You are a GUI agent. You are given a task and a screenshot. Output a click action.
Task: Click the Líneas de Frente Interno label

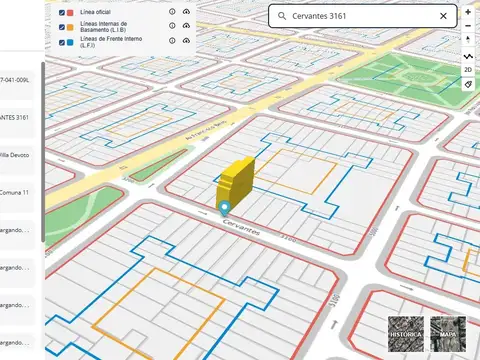[x=111, y=42]
